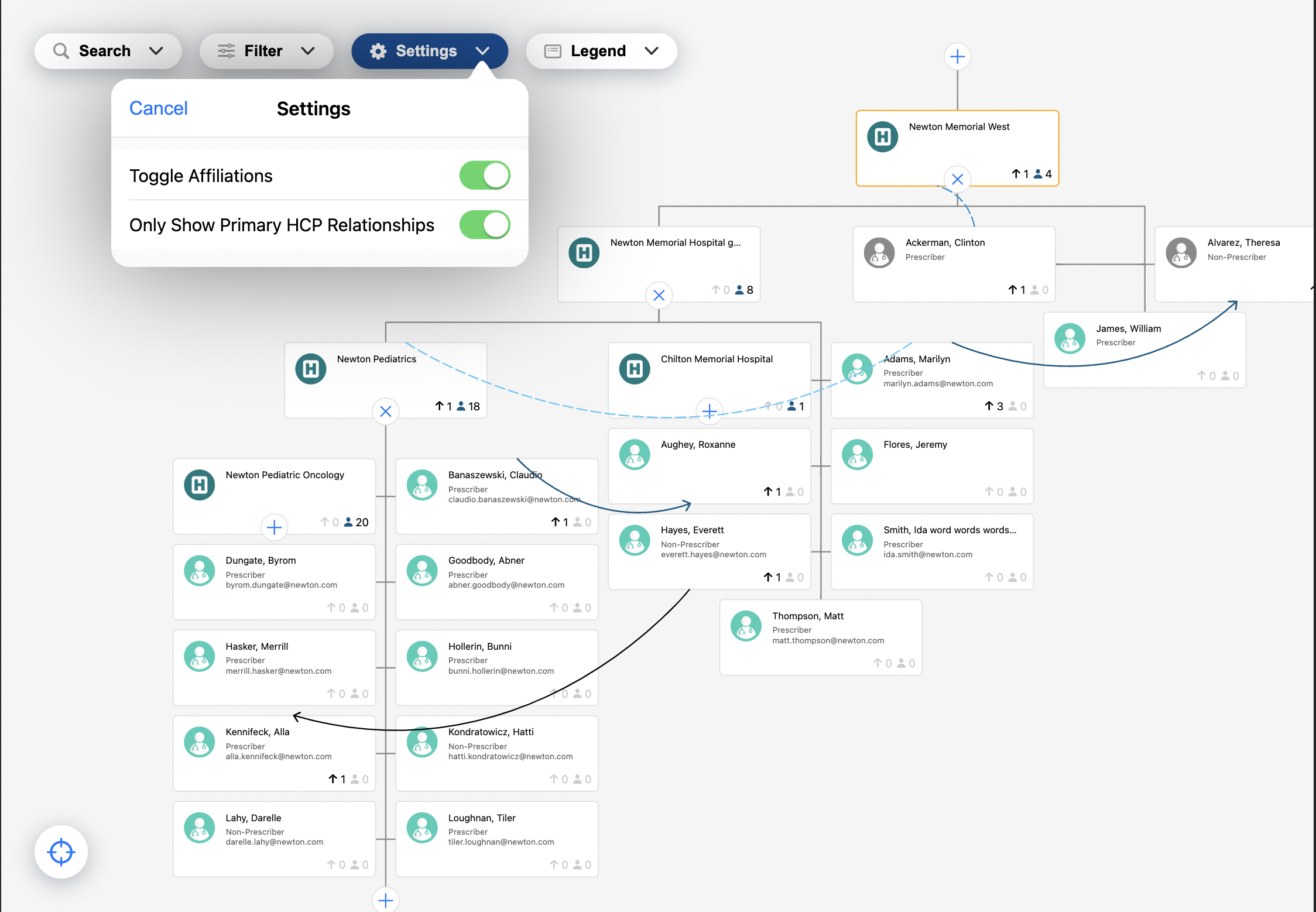Click the Search magnifier icon

pyautogui.click(x=61, y=51)
